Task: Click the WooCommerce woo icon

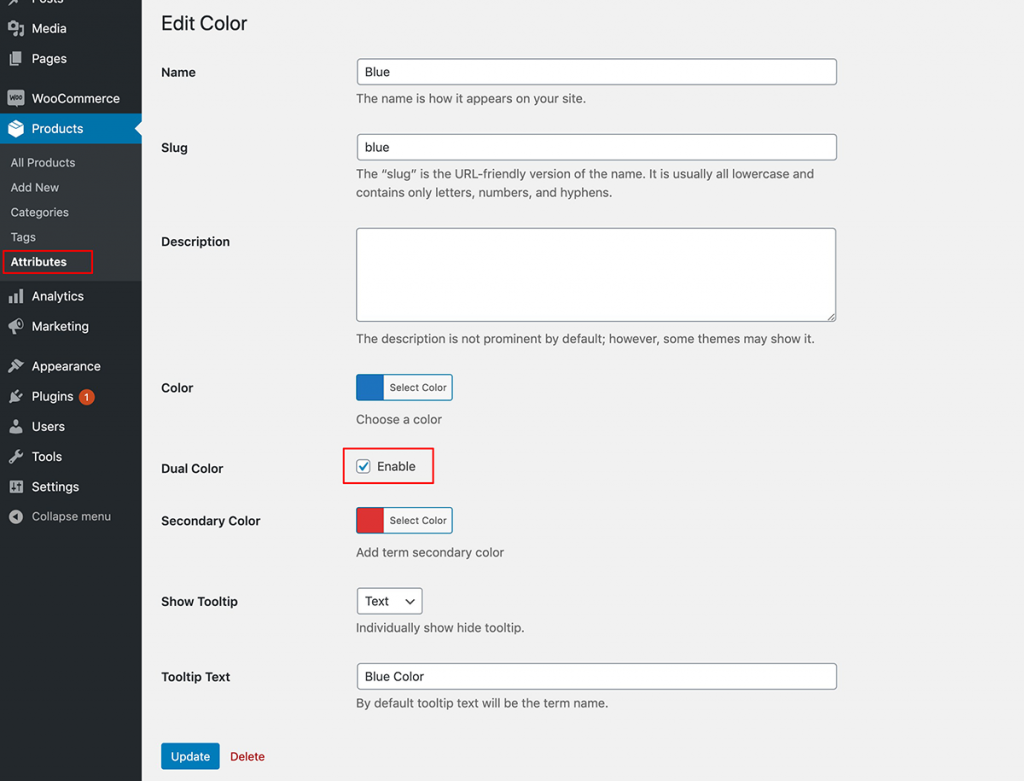Action: coord(16,98)
